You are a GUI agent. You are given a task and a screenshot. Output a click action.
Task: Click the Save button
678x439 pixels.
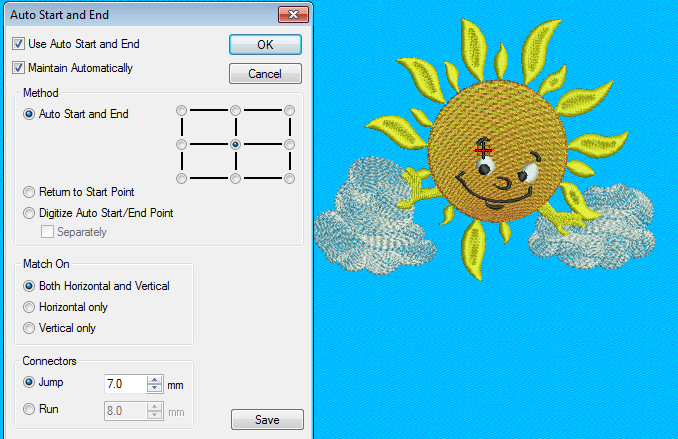267,420
